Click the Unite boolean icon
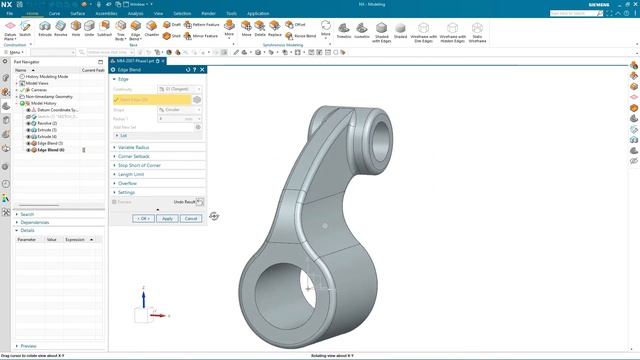 89,29
